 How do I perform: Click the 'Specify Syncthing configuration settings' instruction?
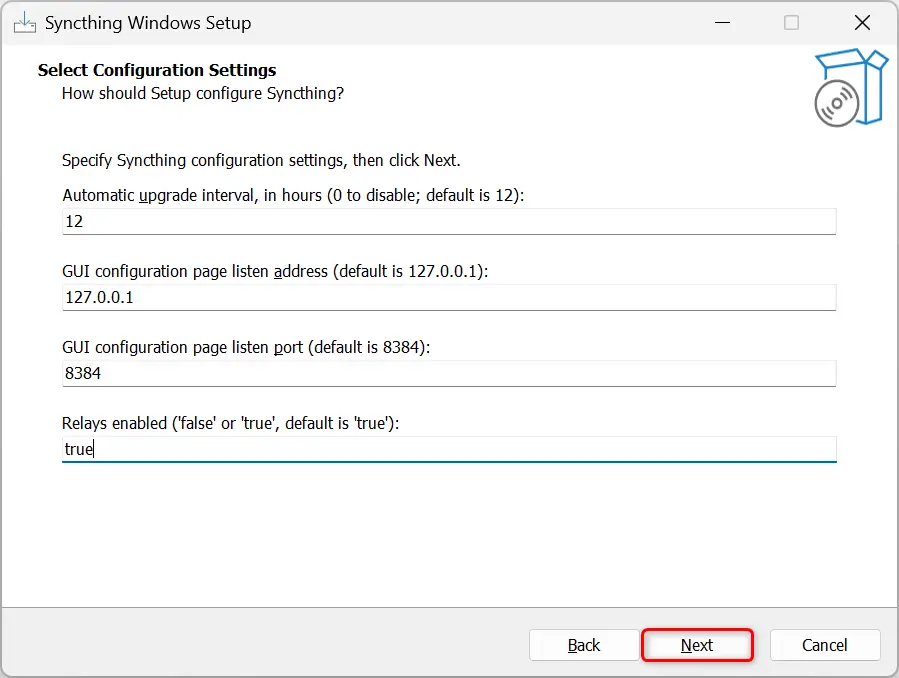pos(261,160)
